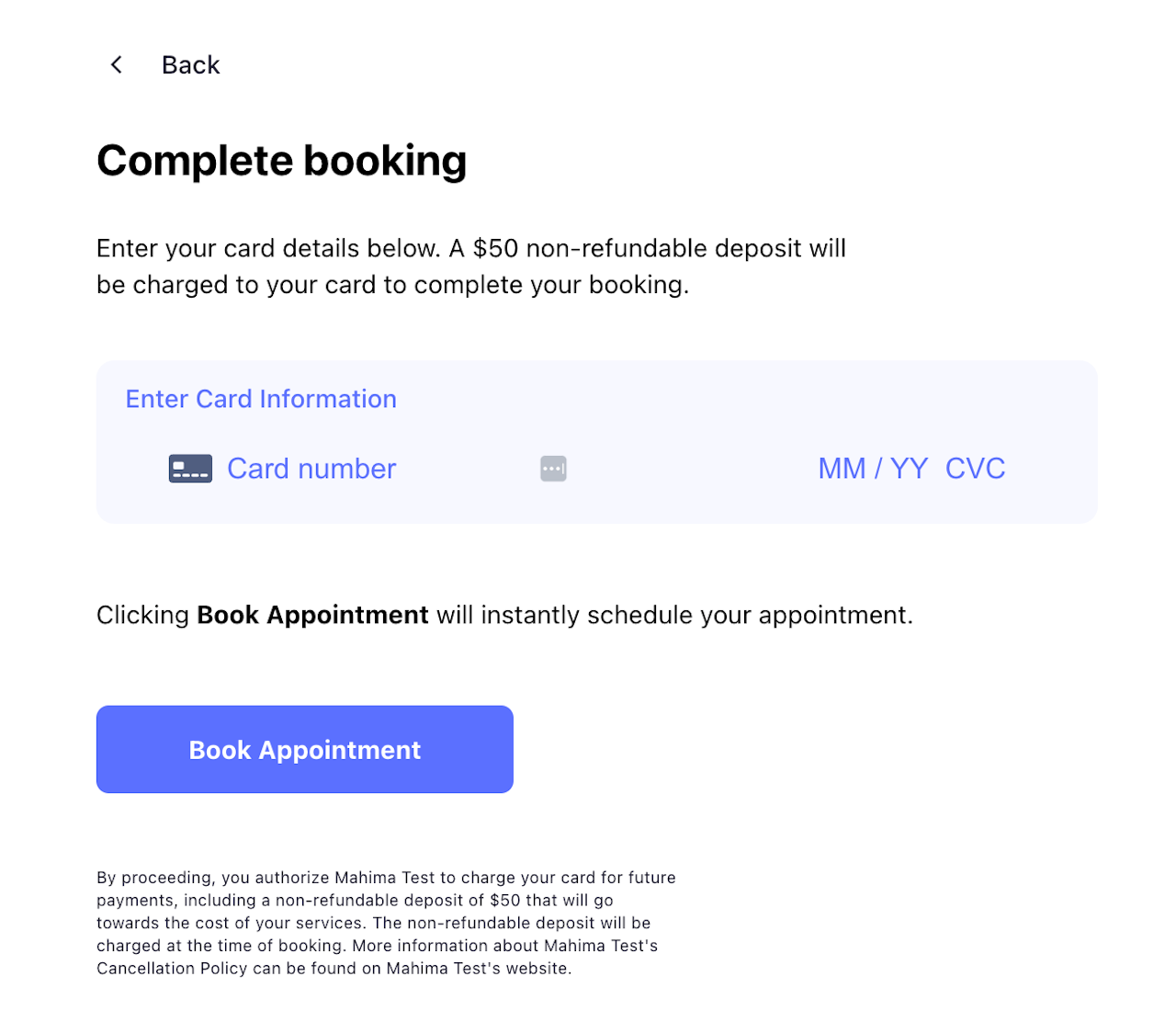Viewport: 1176px width, 1033px height.
Task: Click the Back text link
Action: pos(190,65)
